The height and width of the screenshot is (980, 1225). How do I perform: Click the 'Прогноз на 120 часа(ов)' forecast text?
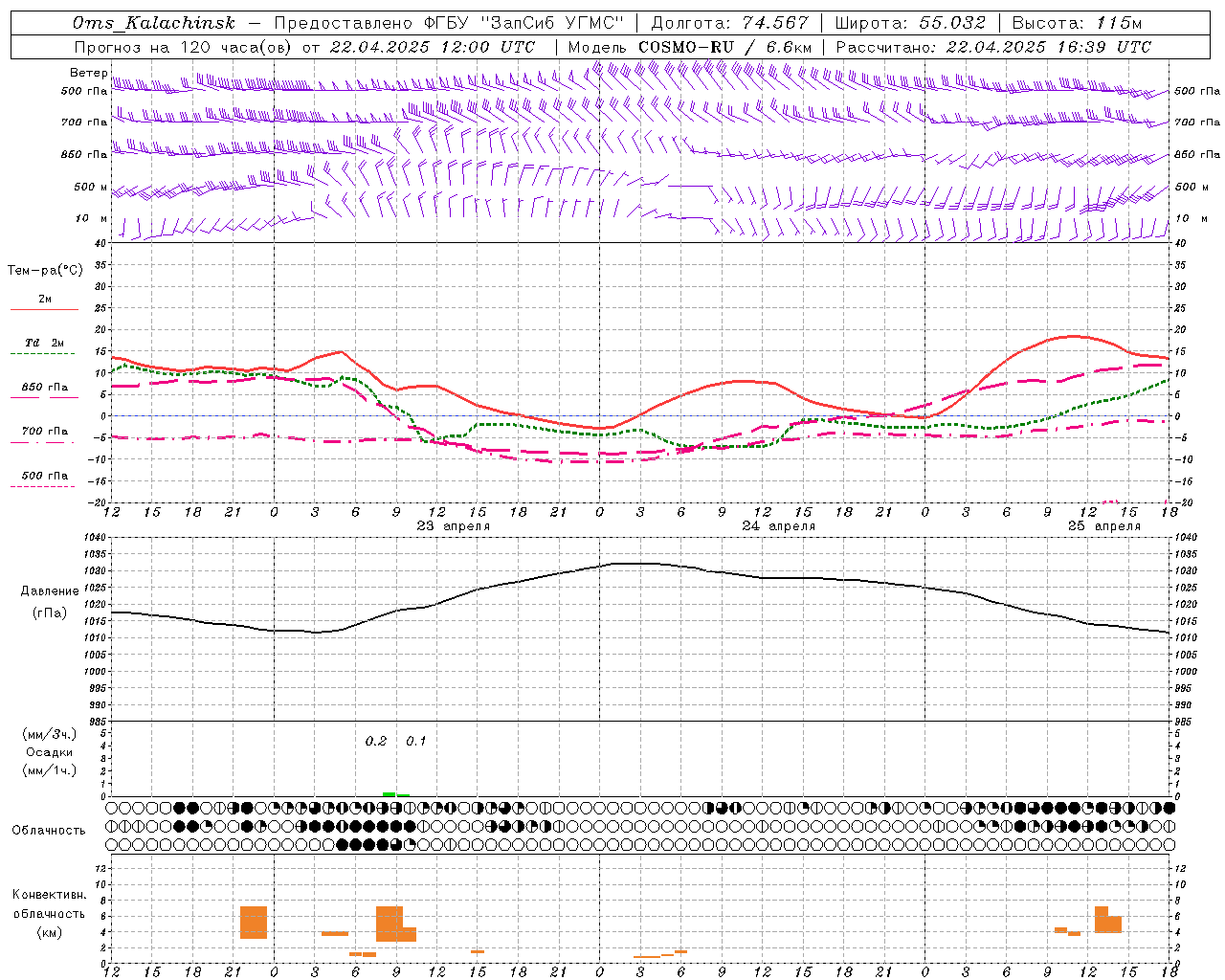click(185, 47)
